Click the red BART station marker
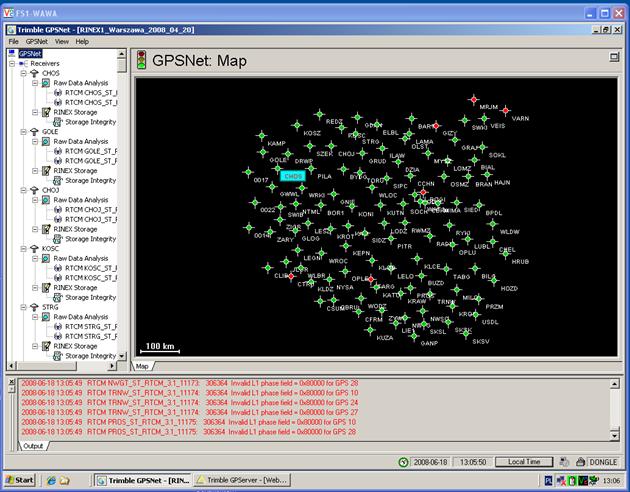 [436, 126]
